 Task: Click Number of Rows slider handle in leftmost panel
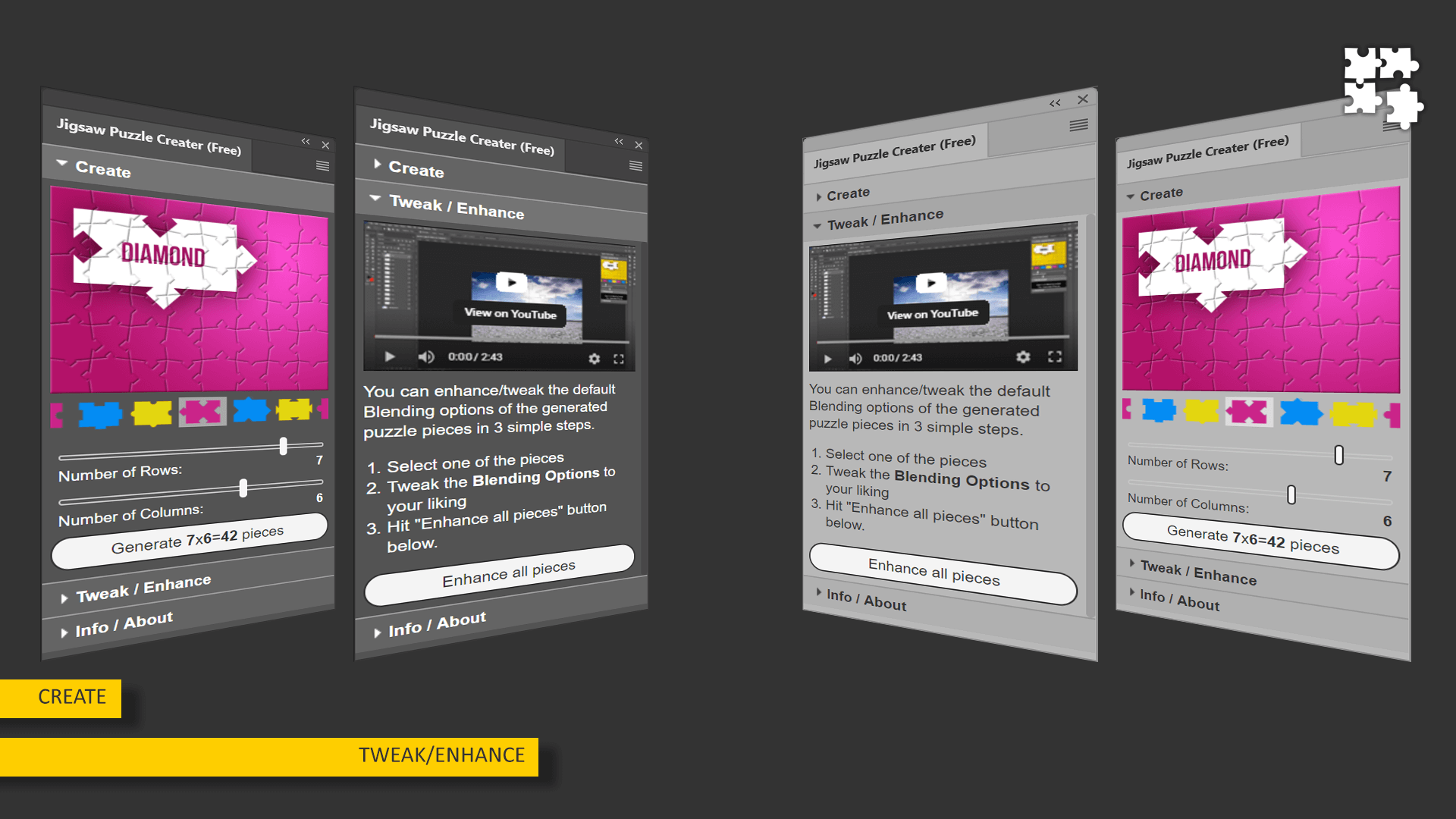(x=283, y=446)
